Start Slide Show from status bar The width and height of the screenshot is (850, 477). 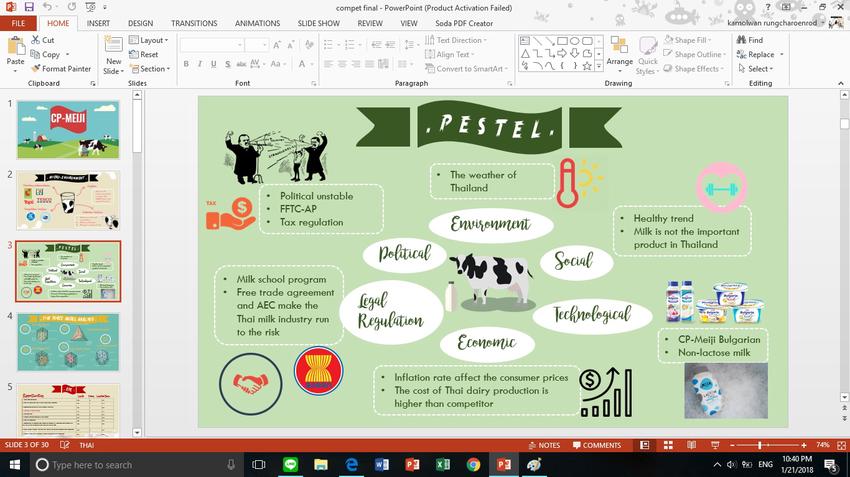point(715,445)
